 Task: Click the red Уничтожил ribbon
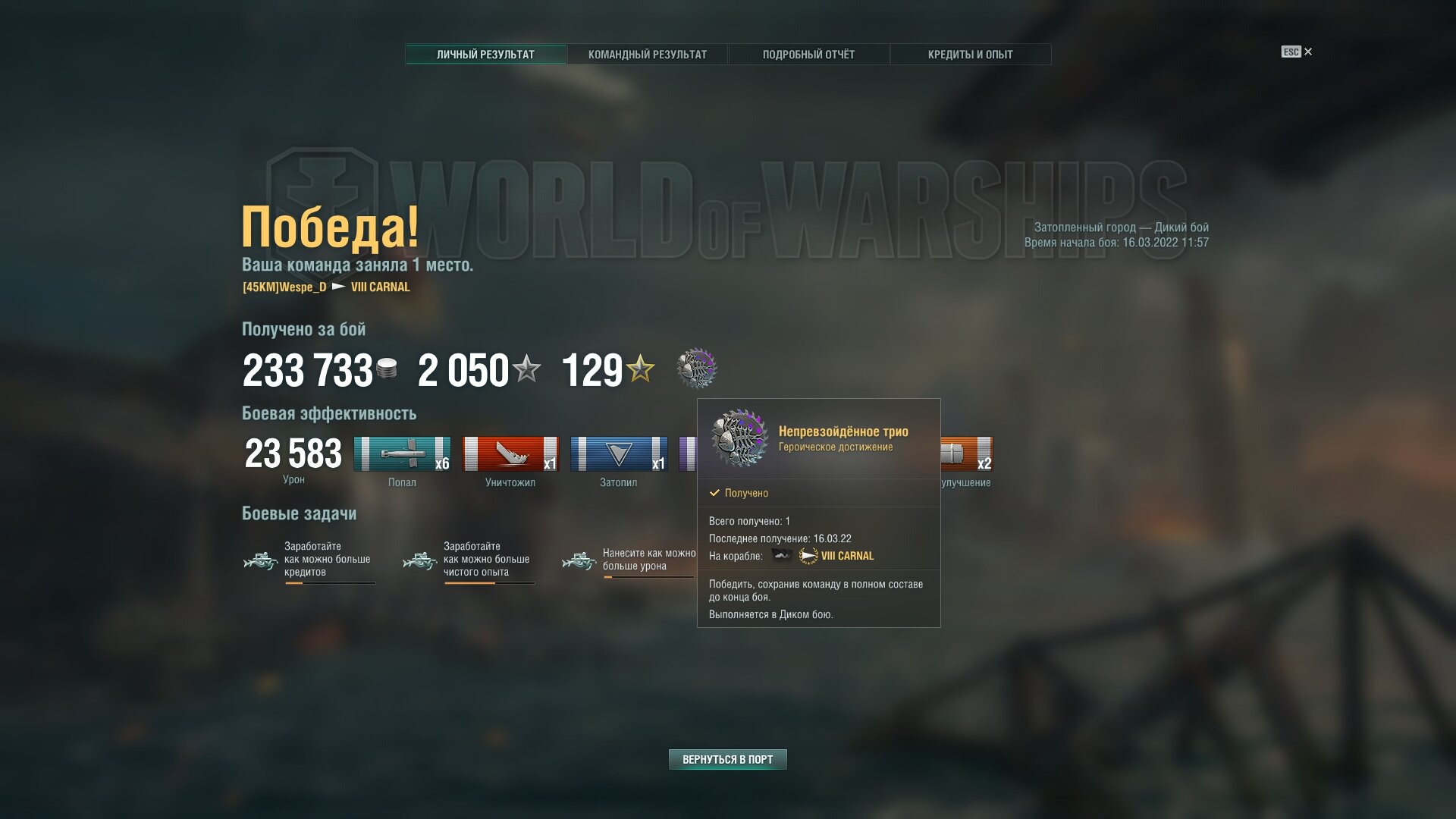point(510,454)
